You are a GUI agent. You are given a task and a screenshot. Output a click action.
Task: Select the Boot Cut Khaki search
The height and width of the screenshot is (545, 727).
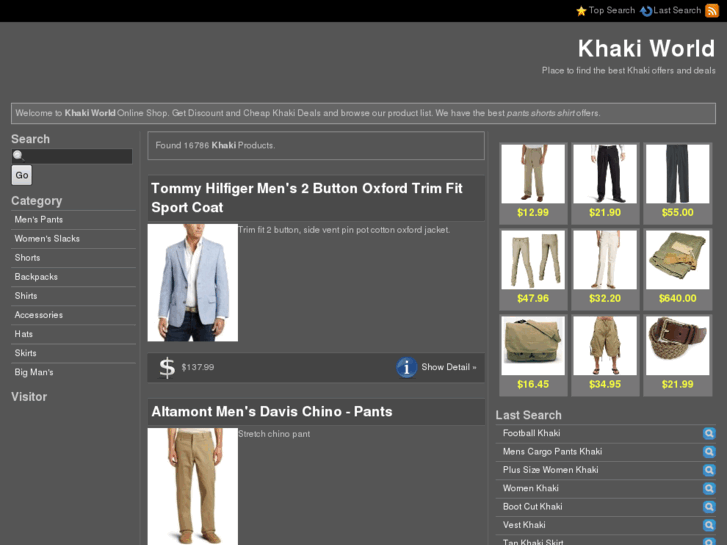(x=532, y=507)
